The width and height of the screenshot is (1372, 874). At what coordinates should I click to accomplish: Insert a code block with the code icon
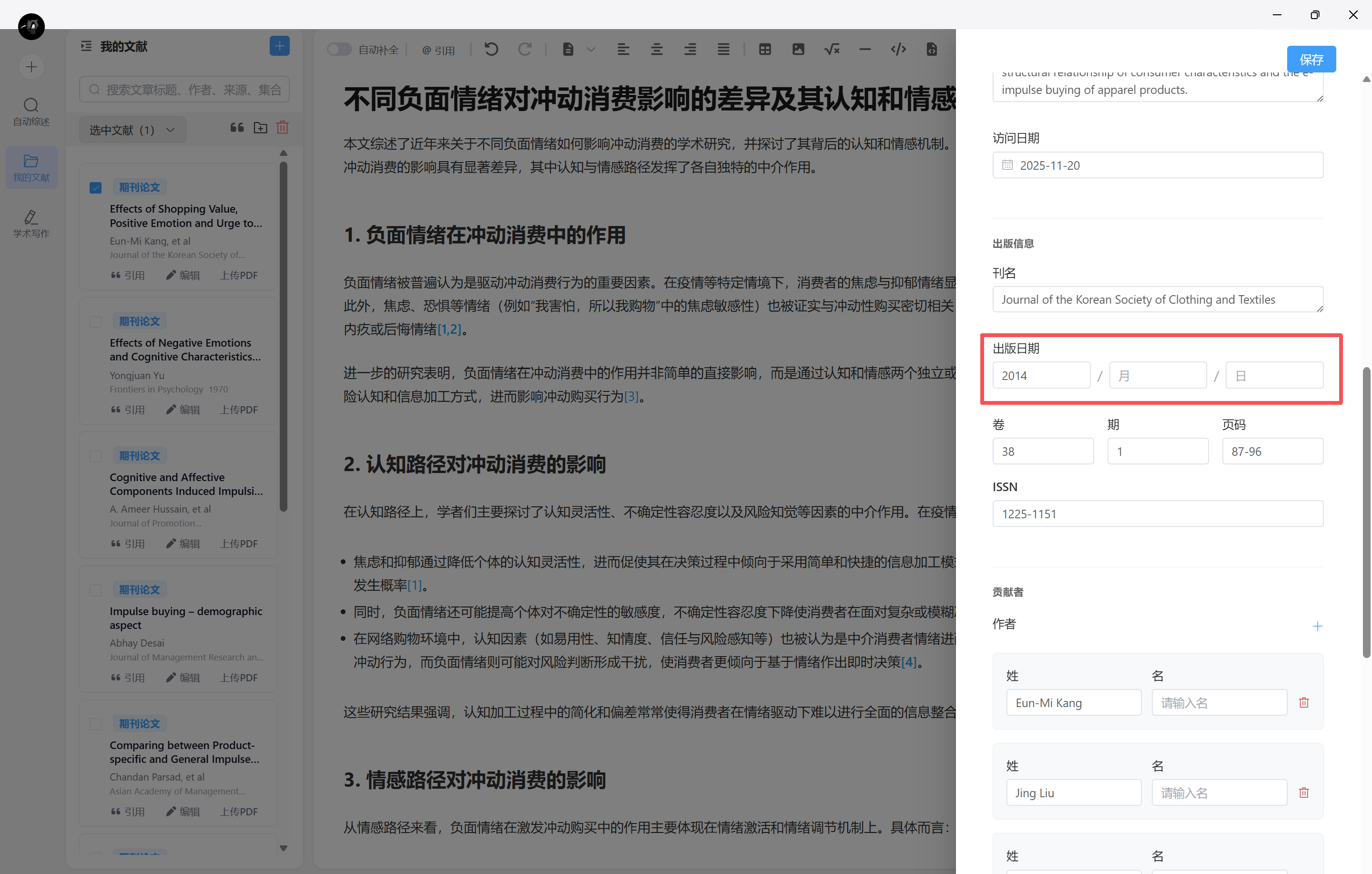pos(898,50)
